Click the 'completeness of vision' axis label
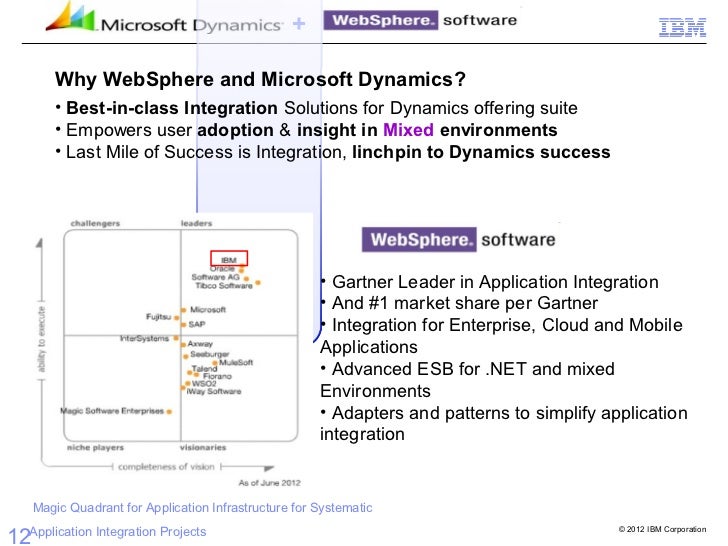Screen dimensions: 728x546 pyautogui.click(x=166, y=467)
